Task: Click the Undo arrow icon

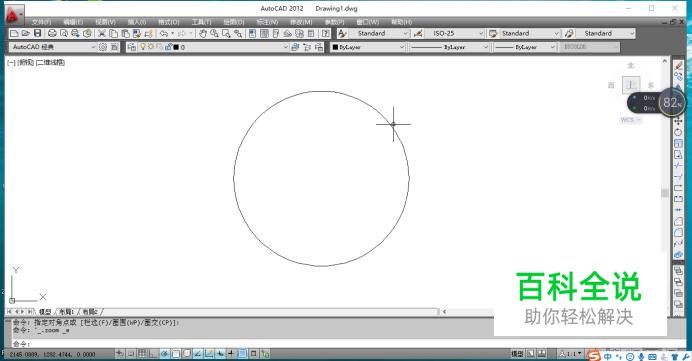Action: tap(164, 33)
